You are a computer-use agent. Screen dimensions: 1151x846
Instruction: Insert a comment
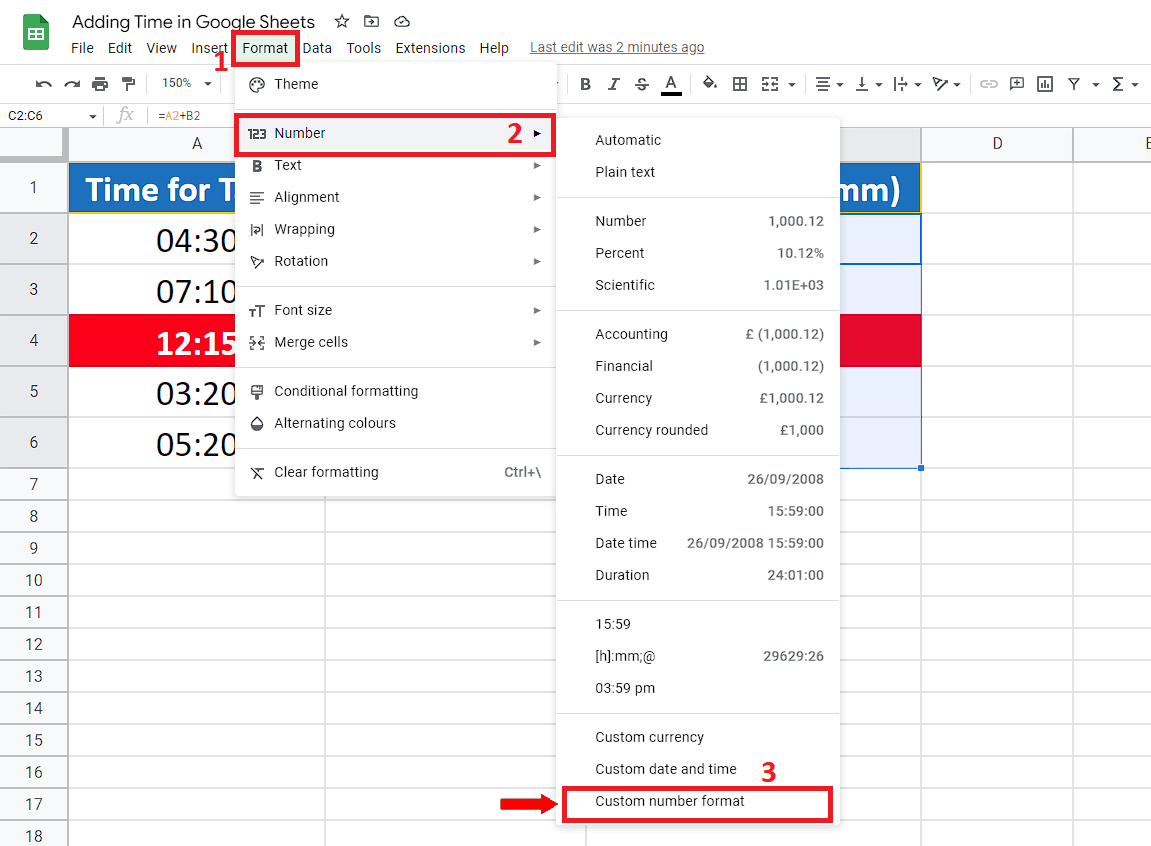click(1016, 83)
